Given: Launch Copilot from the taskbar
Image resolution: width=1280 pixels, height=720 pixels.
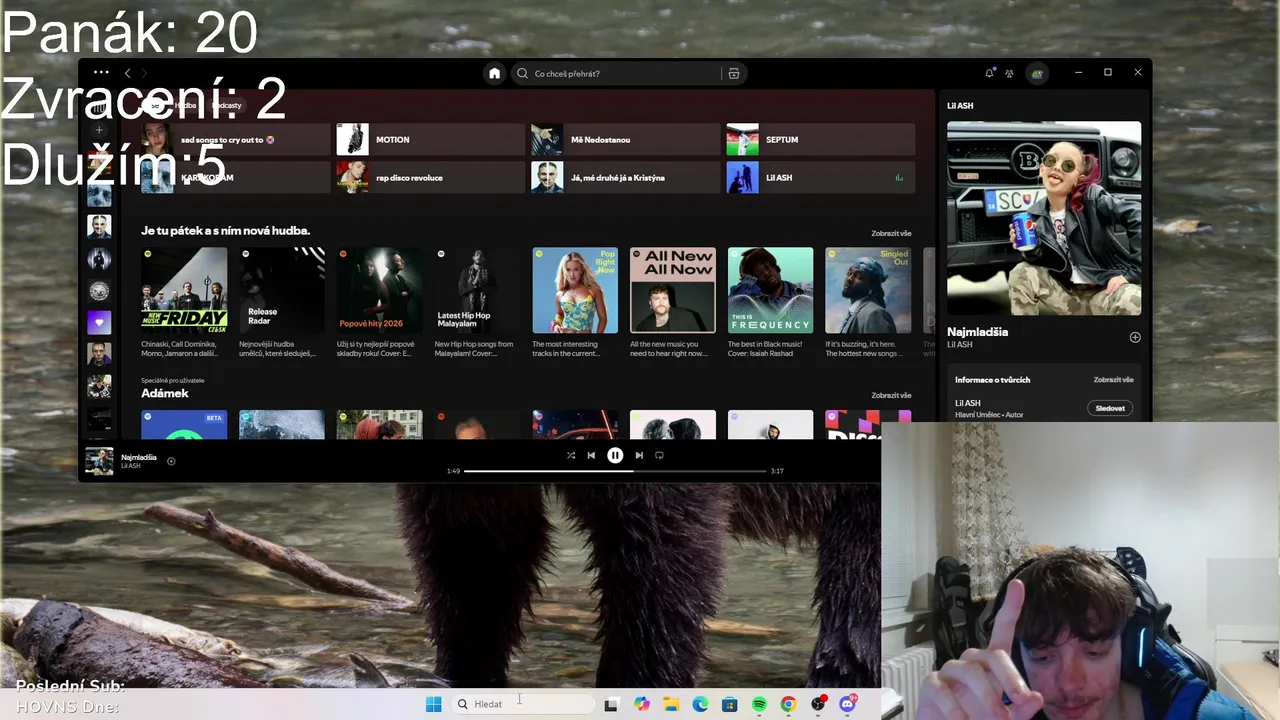Looking at the screenshot, I should 642,704.
